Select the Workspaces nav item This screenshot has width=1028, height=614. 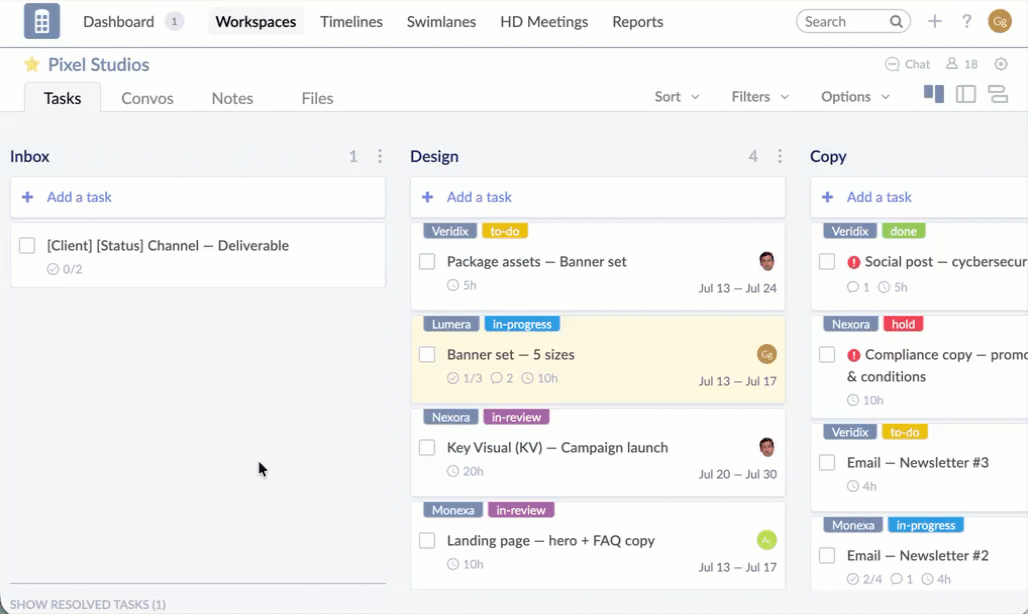[x=256, y=22]
